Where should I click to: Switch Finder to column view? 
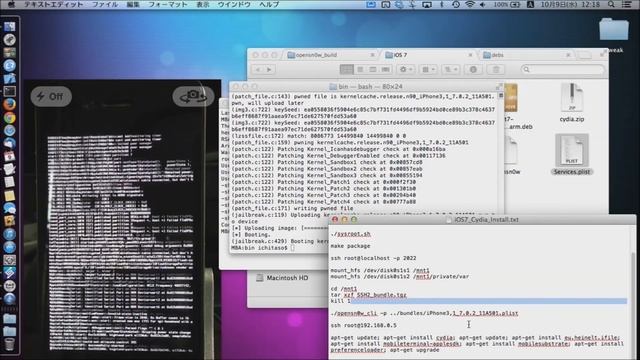[x=373, y=70]
